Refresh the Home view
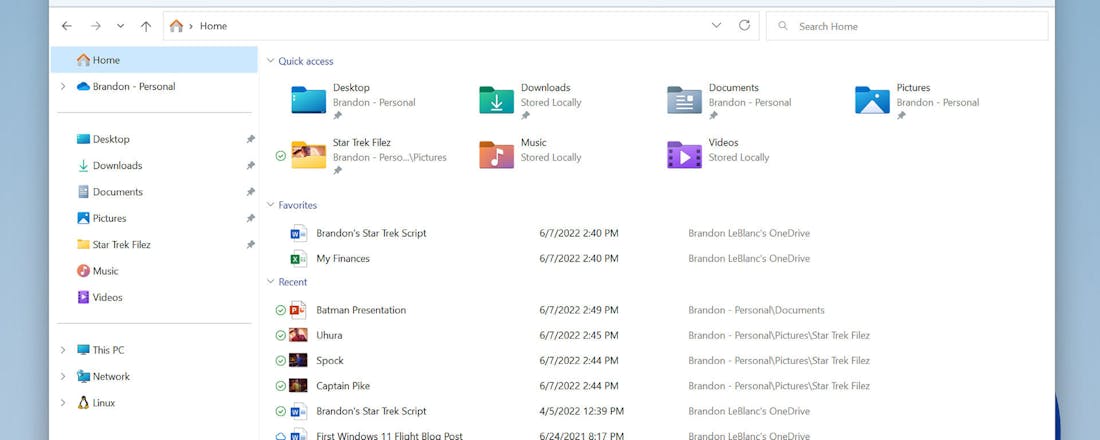The height and width of the screenshot is (440, 1100). coord(744,25)
